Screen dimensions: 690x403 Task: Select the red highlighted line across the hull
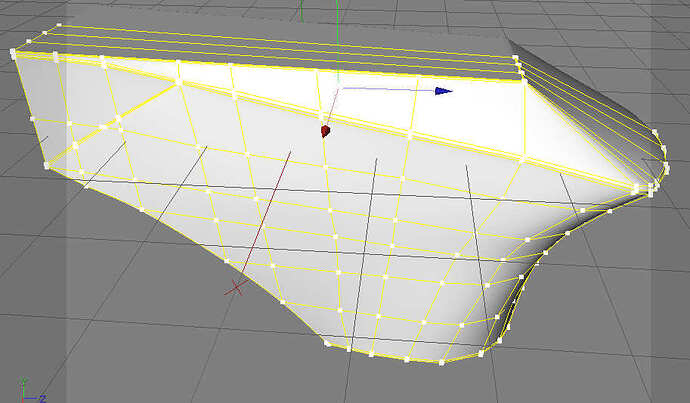tap(266, 212)
